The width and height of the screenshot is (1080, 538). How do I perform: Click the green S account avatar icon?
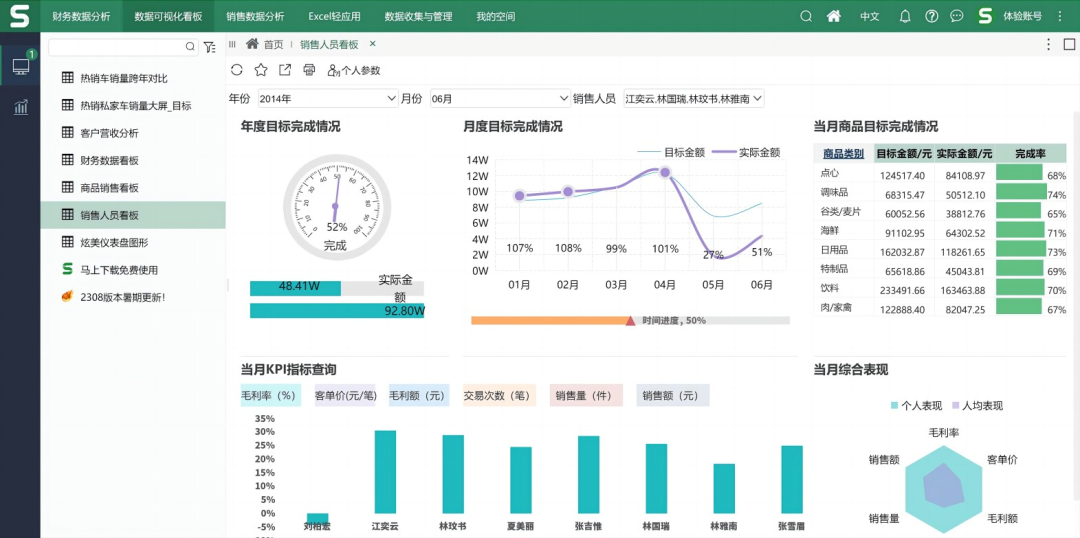[x=986, y=17]
